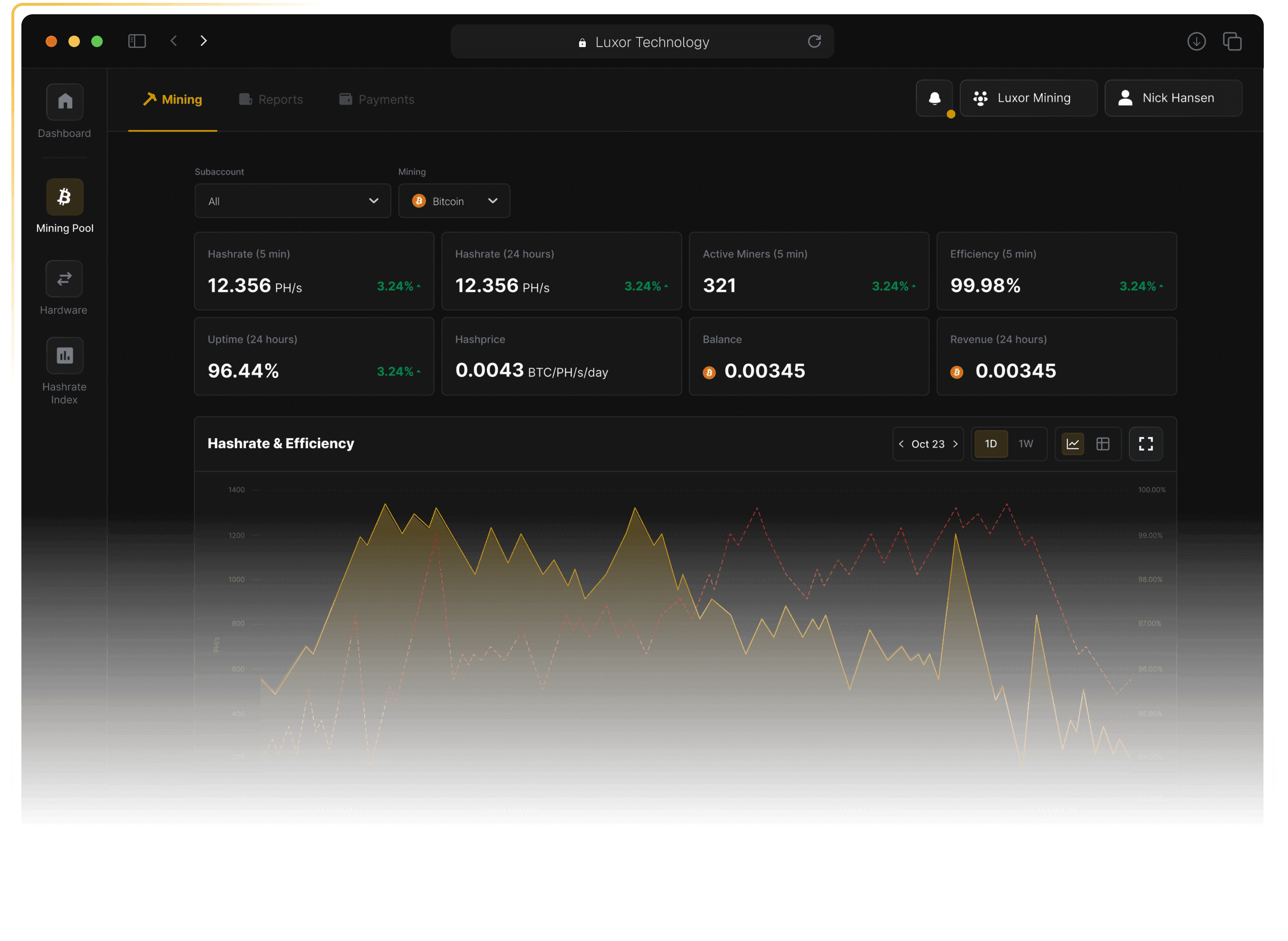The height and width of the screenshot is (941, 1288).
Task: Open the Nick Hansen account menu
Action: [x=1173, y=98]
